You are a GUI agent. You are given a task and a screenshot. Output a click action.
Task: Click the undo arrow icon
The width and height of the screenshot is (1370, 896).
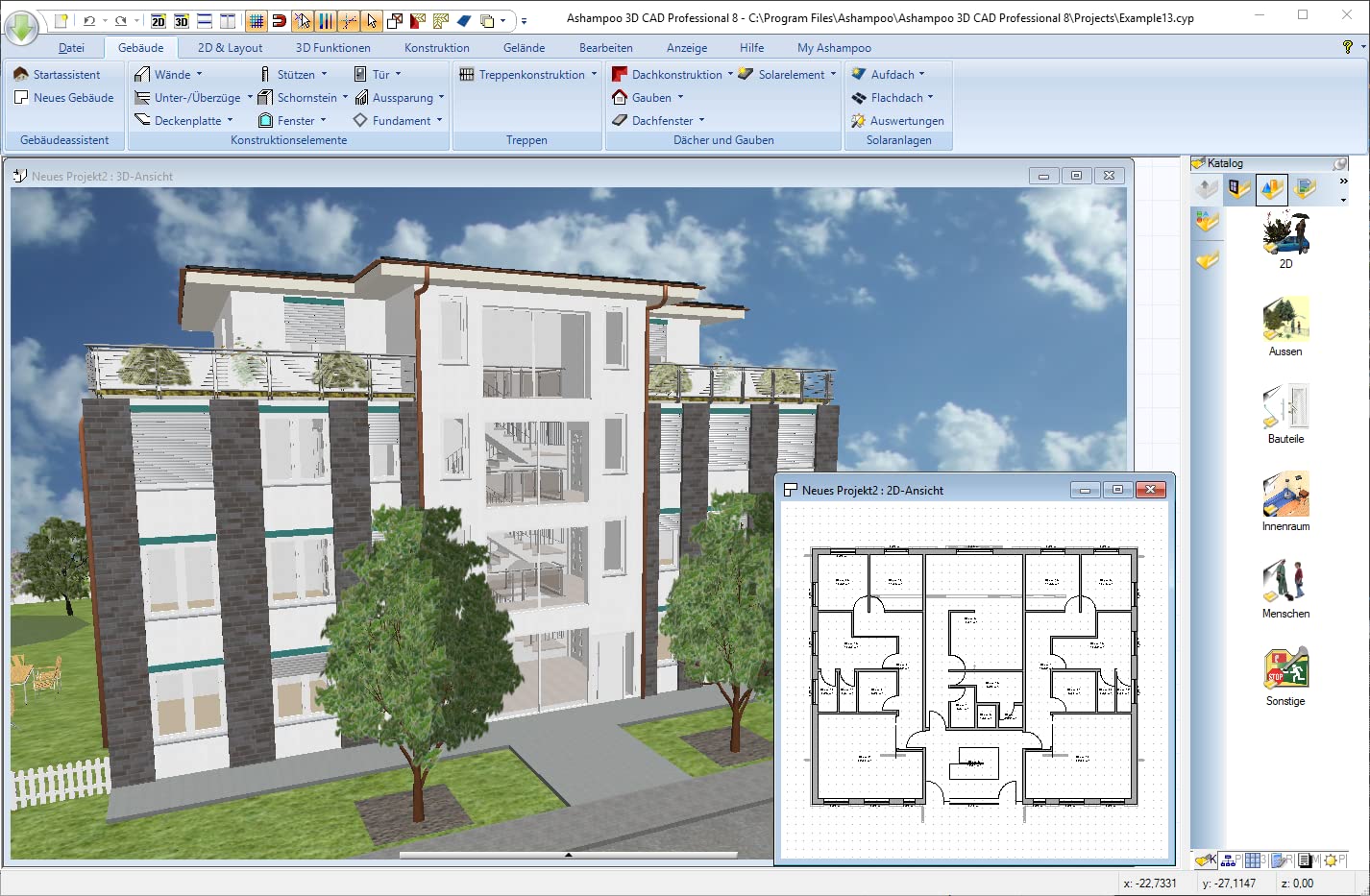coord(89,20)
